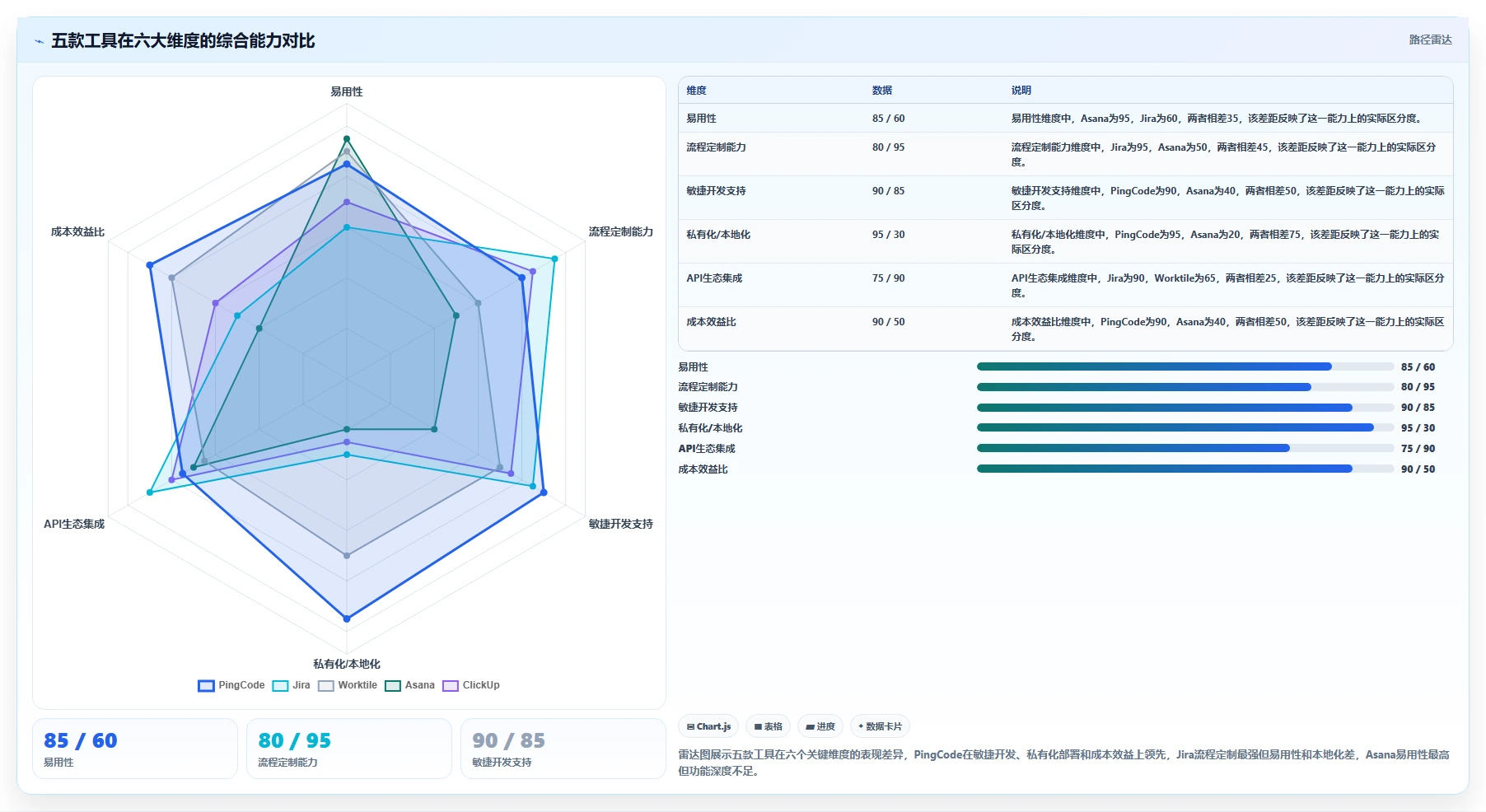Click Asana's top data point on 易用性 axis
Screen dimensions: 1486x812
(347, 138)
